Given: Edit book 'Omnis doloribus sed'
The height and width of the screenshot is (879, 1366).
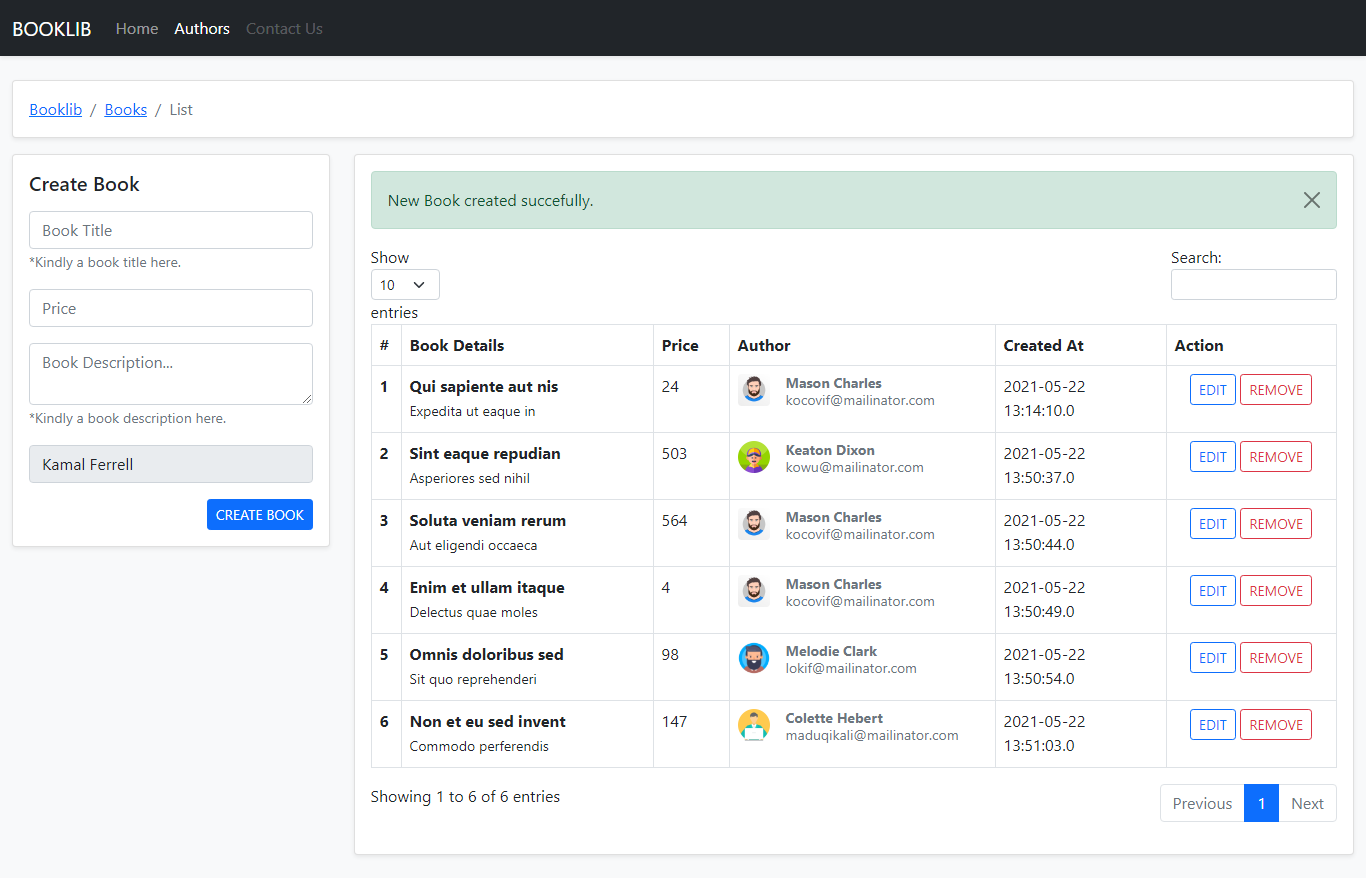Looking at the screenshot, I should pos(1213,658).
